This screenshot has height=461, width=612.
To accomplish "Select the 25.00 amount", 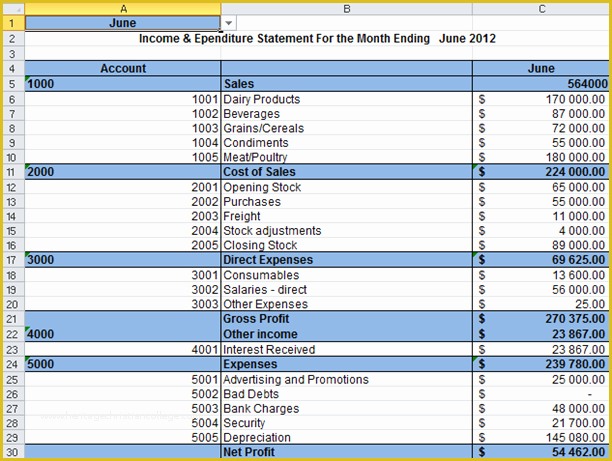I will pyautogui.click(x=541, y=304).
